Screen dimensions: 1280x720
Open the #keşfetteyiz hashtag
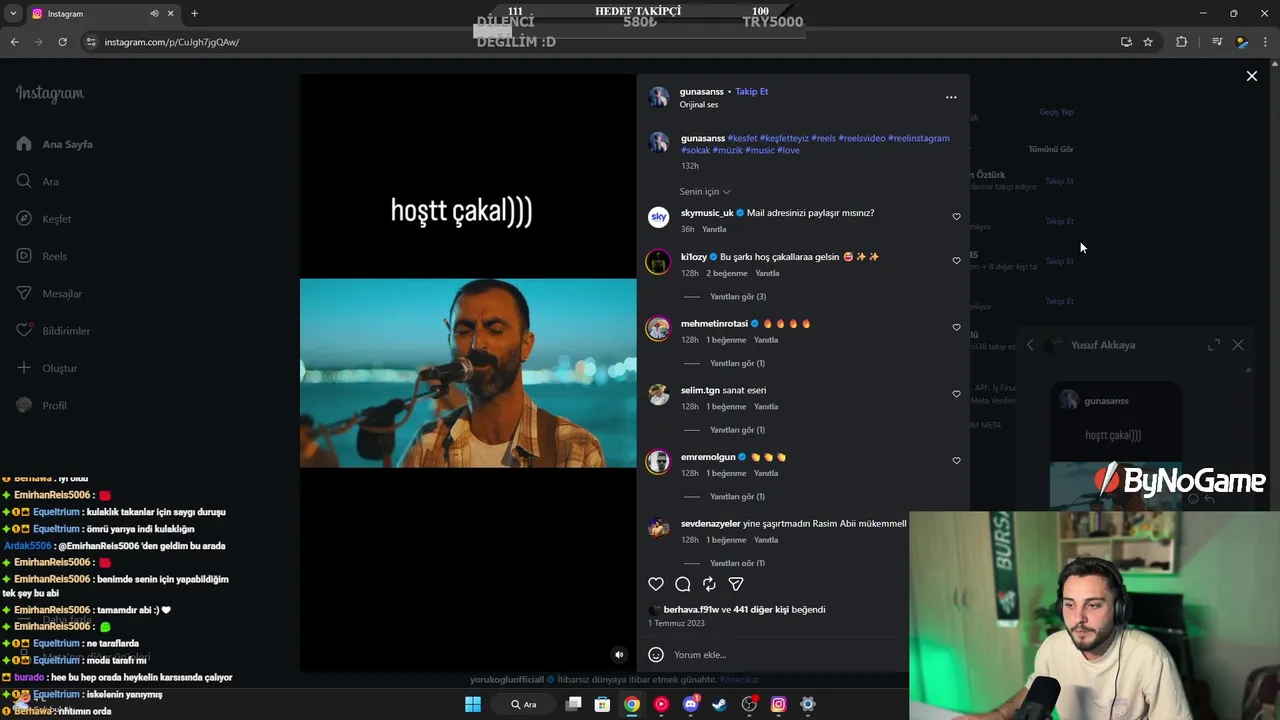(x=784, y=138)
